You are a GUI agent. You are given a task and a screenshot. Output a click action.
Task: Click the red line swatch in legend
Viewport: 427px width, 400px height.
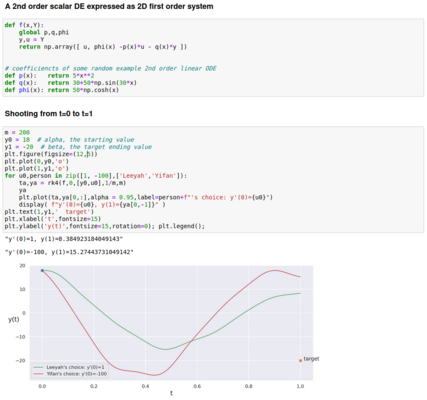[x=38, y=374]
